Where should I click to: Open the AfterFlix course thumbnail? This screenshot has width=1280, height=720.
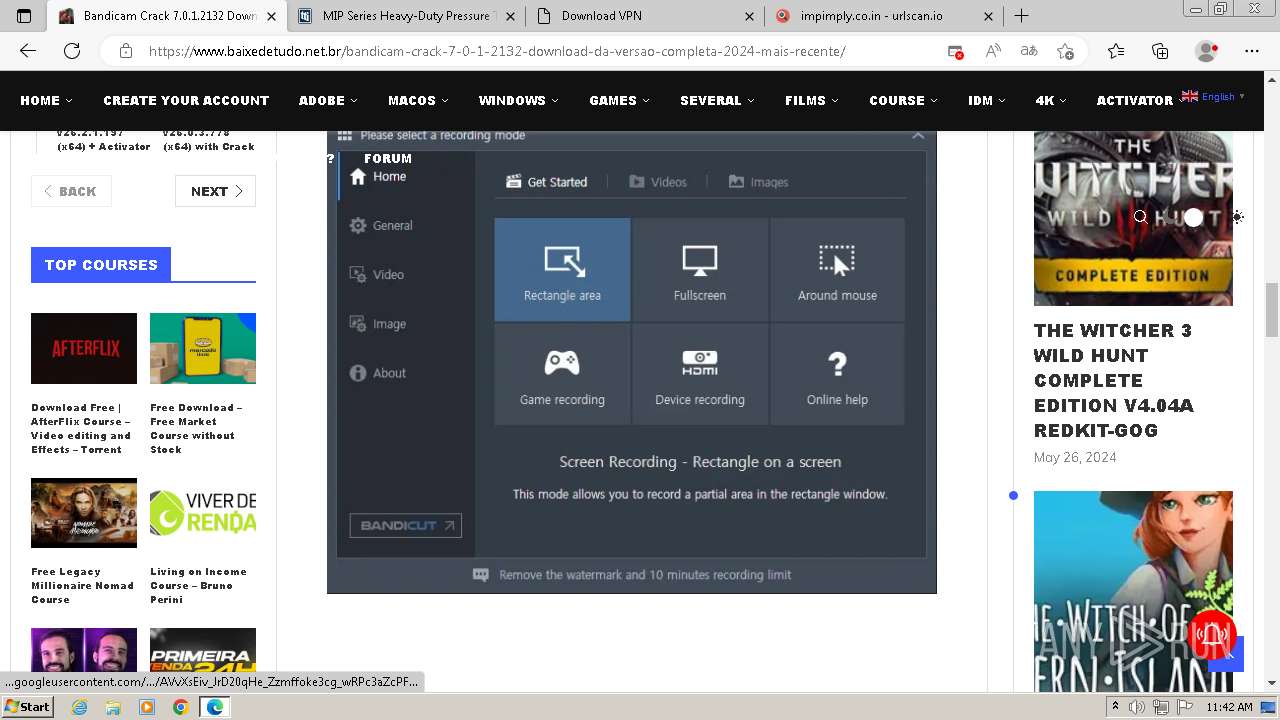84,348
